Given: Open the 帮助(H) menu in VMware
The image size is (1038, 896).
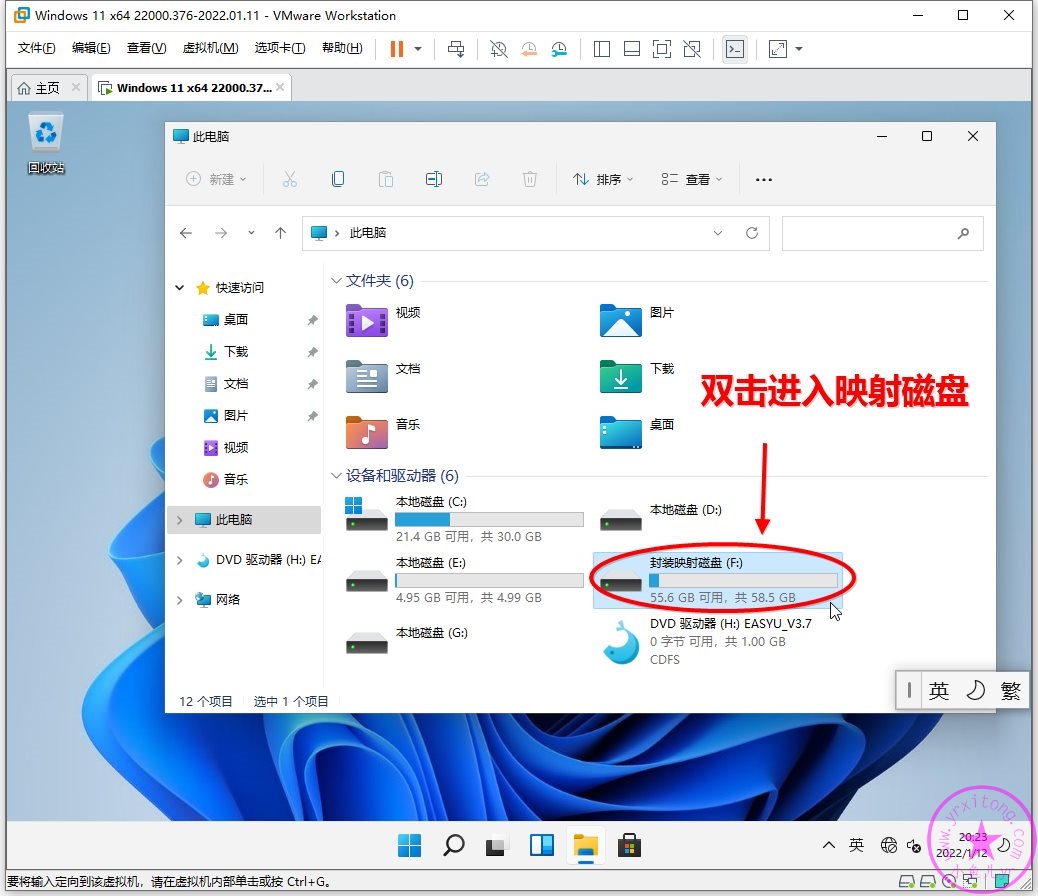Looking at the screenshot, I should pos(342,48).
